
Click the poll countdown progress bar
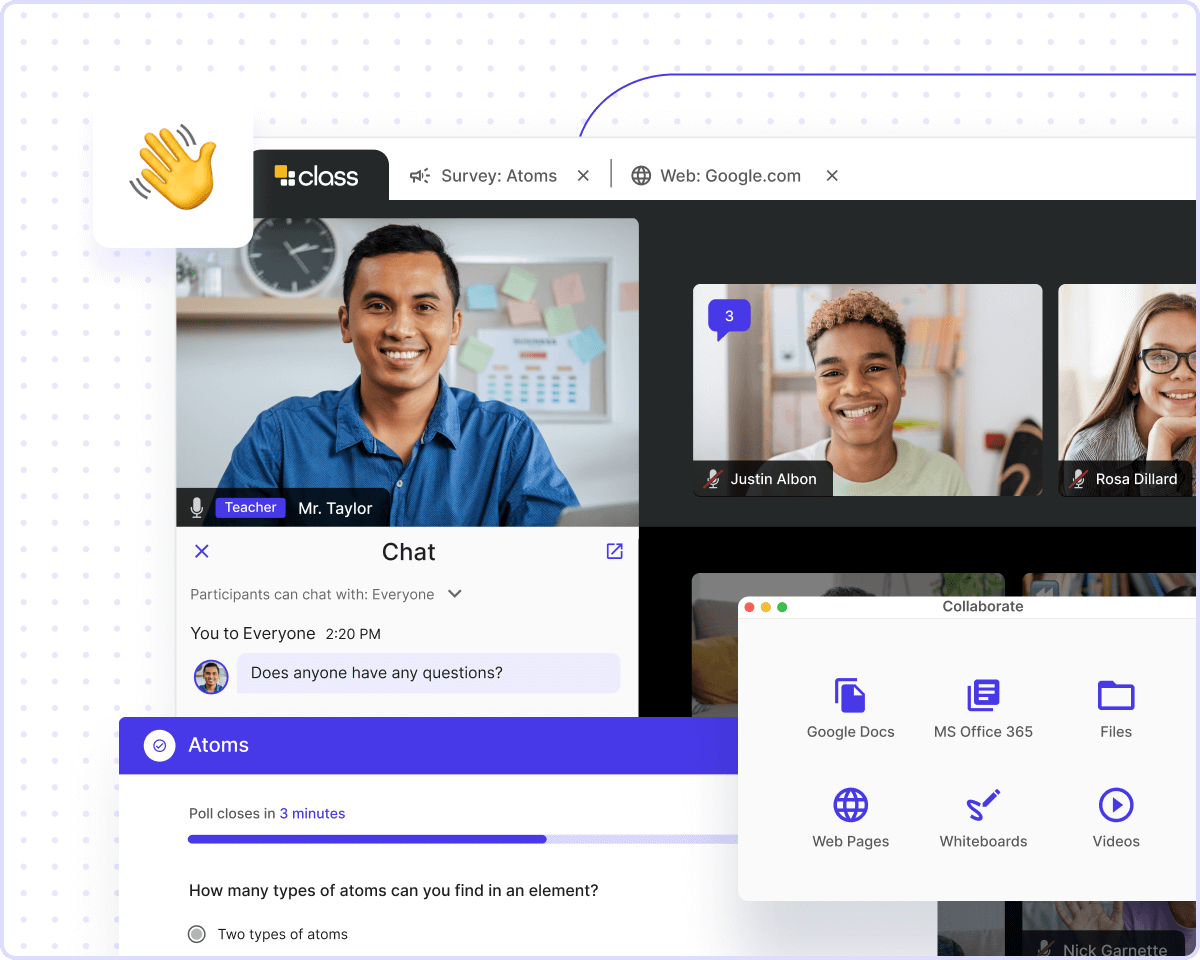click(x=462, y=839)
